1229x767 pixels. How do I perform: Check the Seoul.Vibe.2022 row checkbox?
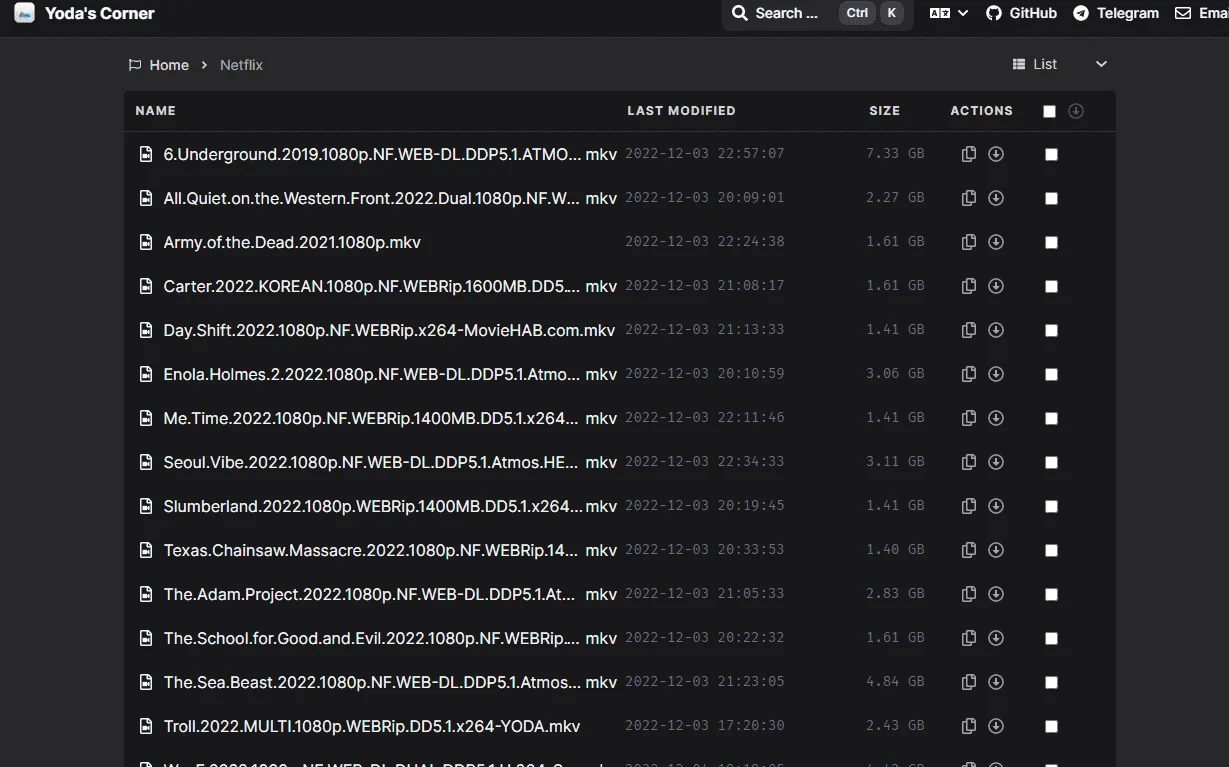point(1051,462)
